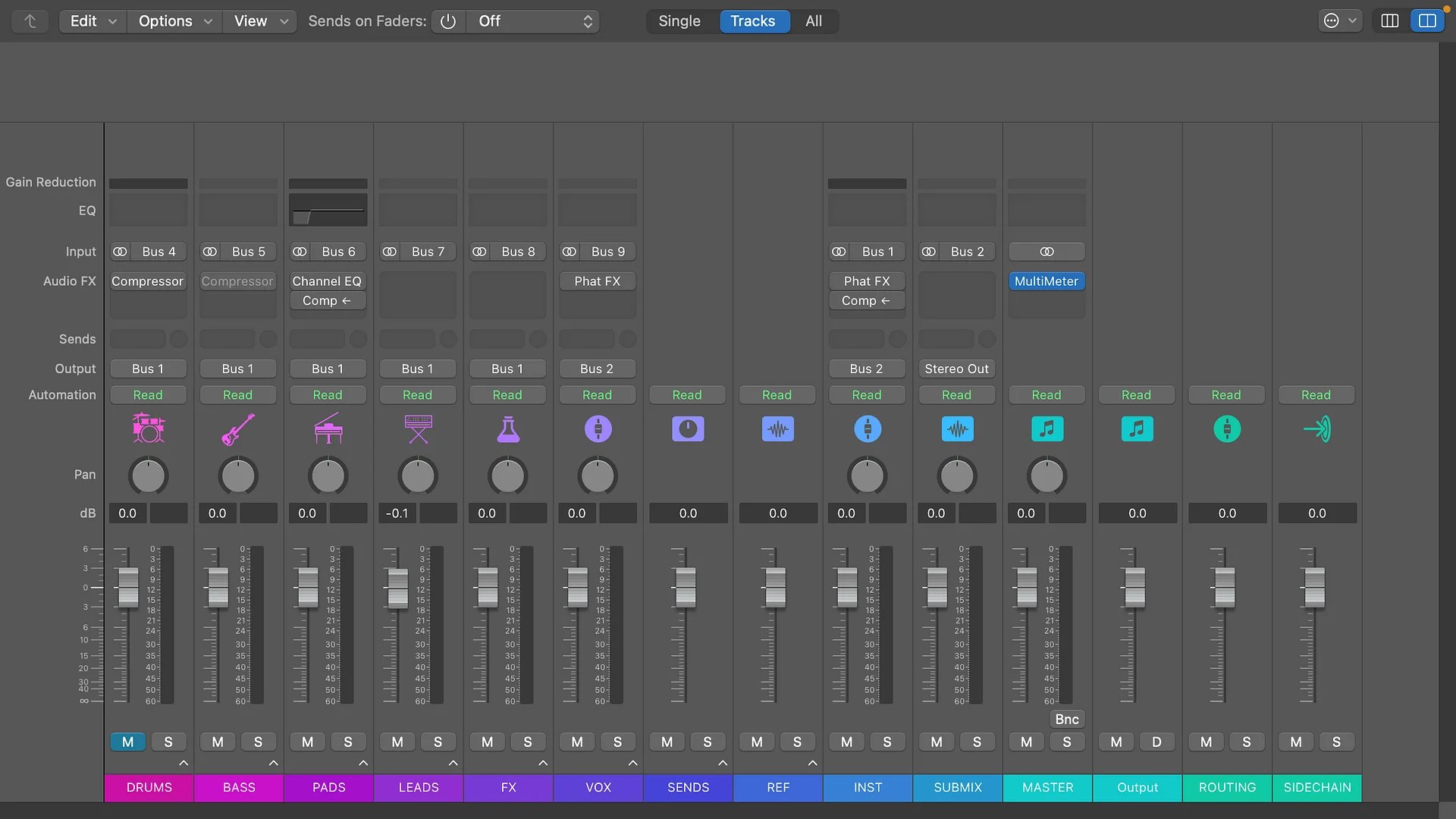This screenshot has width=1456, height=819.
Task: Click the Output music note icon
Action: coord(1137,429)
